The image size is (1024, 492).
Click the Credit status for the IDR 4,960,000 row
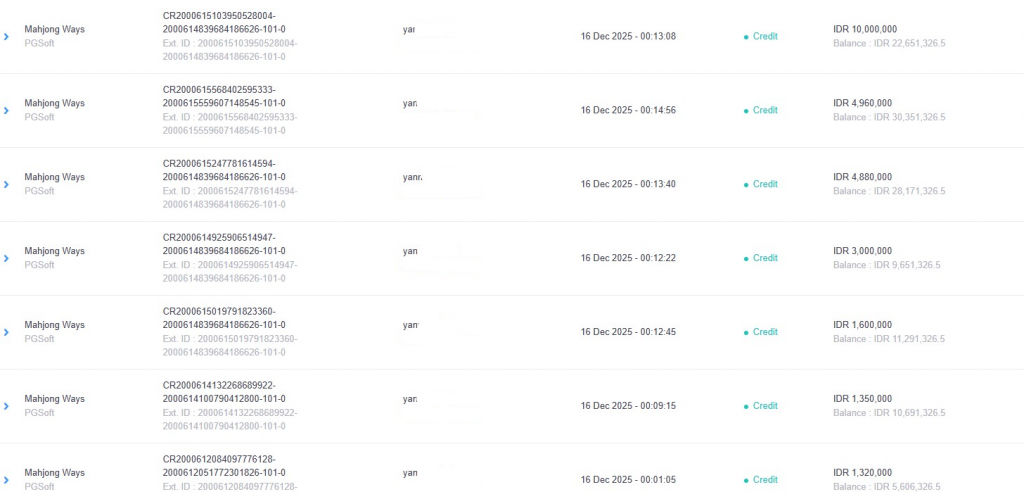click(764, 110)
